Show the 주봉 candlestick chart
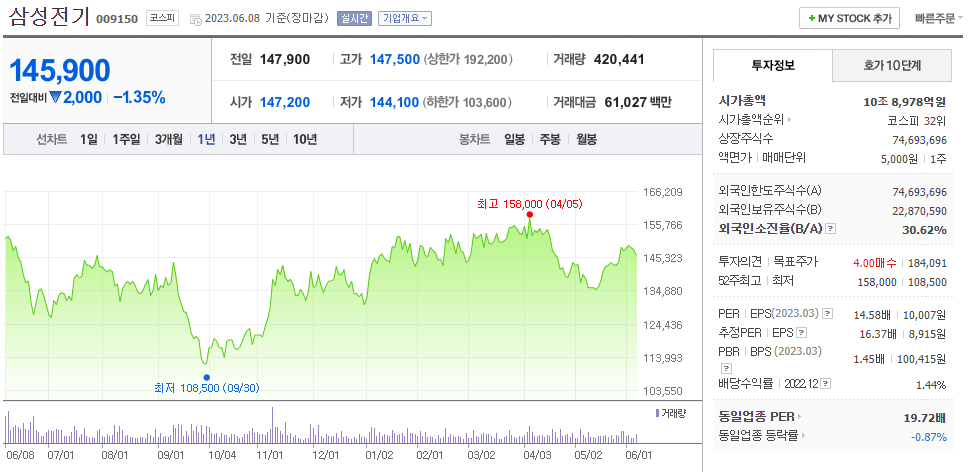 tap(550, 140)
